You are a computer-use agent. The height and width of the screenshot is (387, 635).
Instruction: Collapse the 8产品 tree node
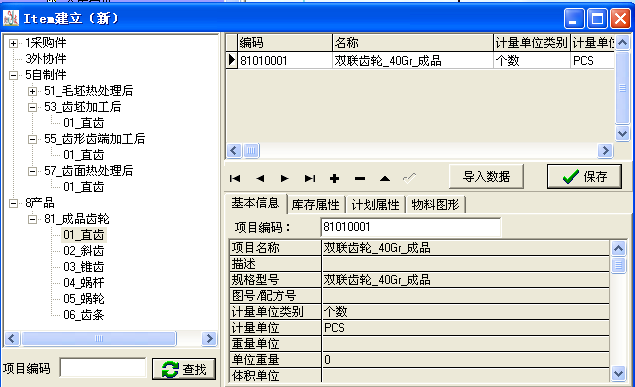point(13,203)
